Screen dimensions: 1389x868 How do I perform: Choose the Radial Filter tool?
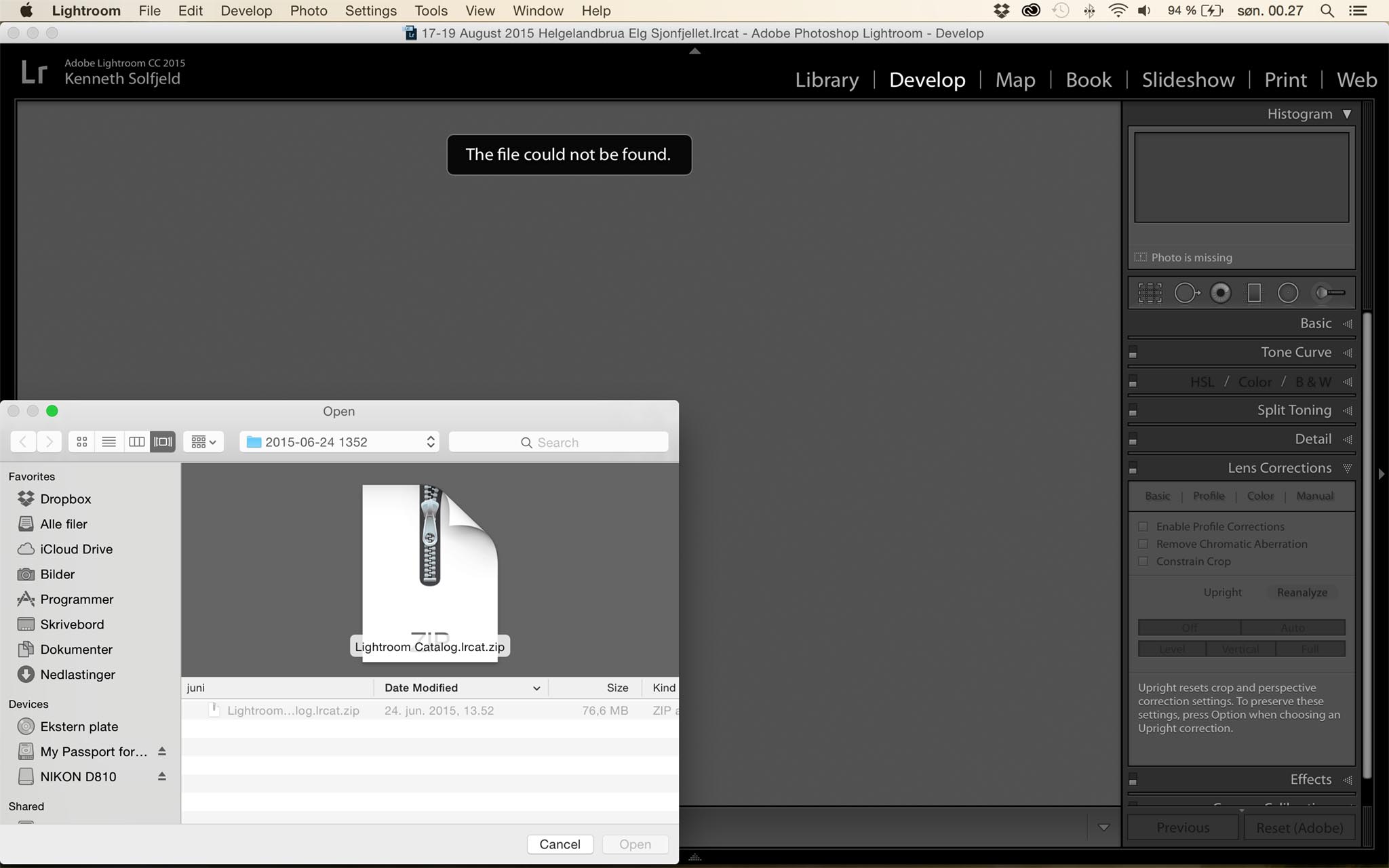tap(1287, 293)
